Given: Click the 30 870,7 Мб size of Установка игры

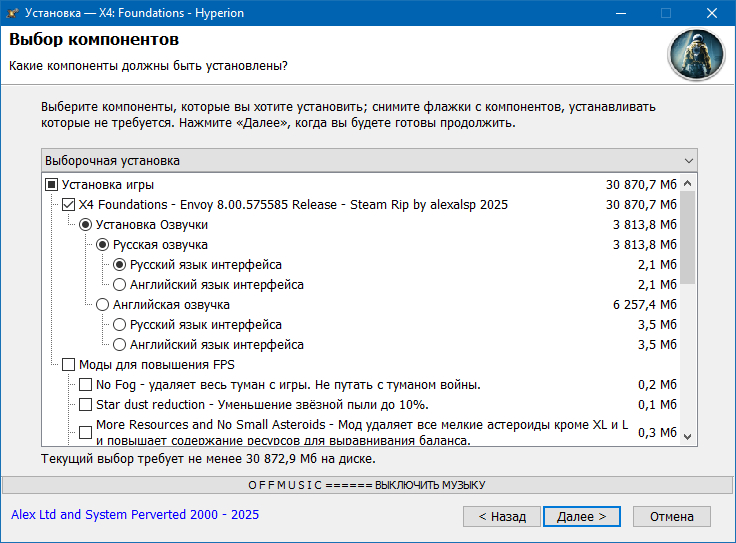Looking at the screenshot, I should 641,184.
